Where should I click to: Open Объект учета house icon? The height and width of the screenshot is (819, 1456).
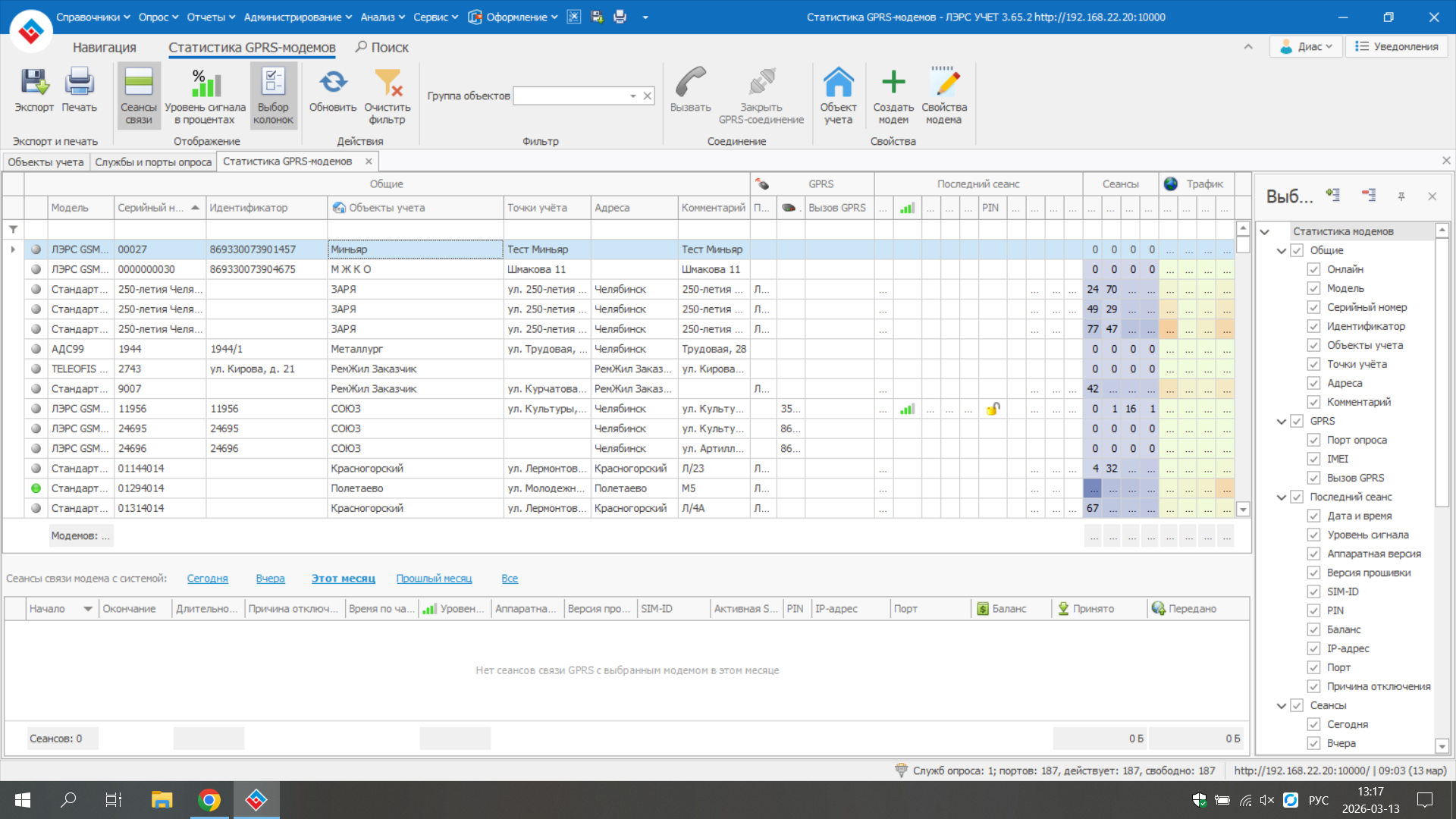(838, 83)
